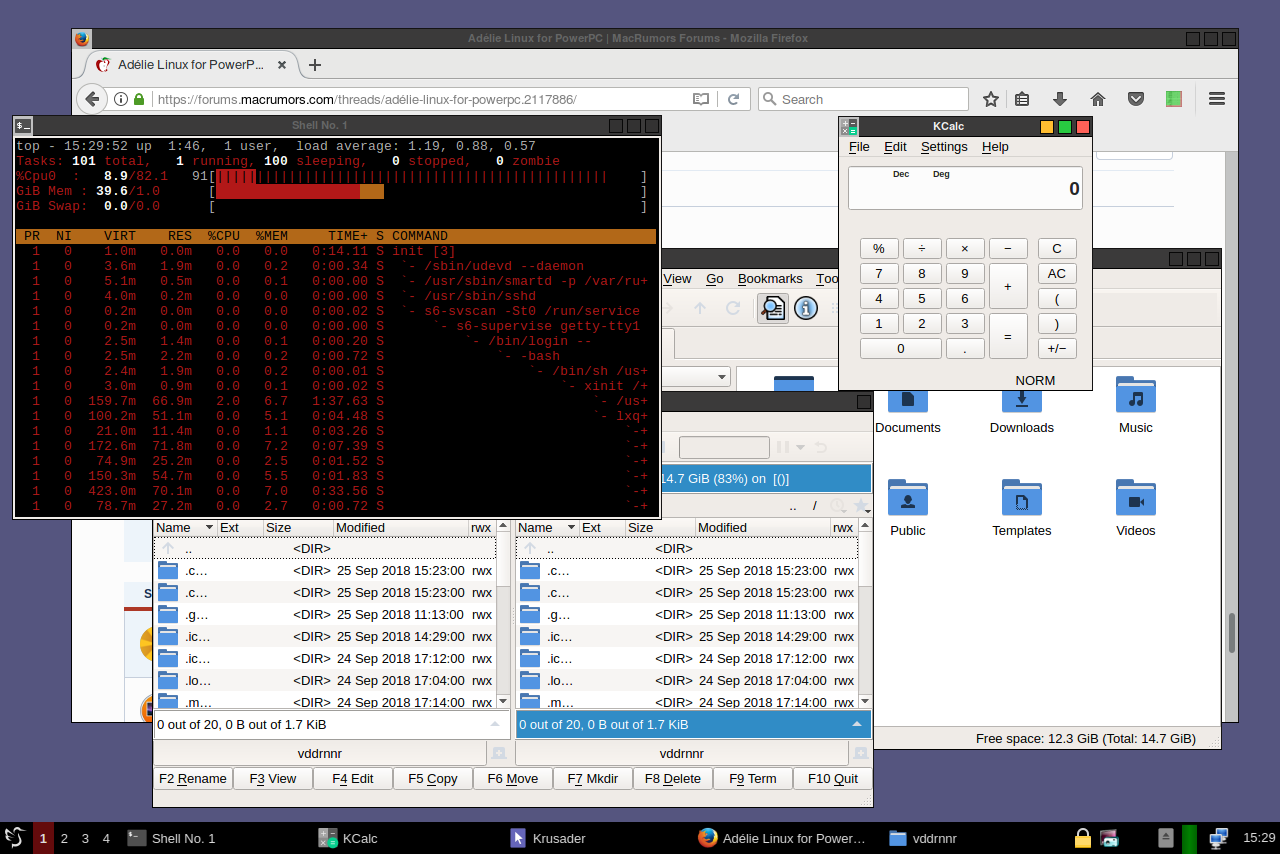1280x854 pixels.
Task: Open KCalc Help menu
Action: [995, 146]
